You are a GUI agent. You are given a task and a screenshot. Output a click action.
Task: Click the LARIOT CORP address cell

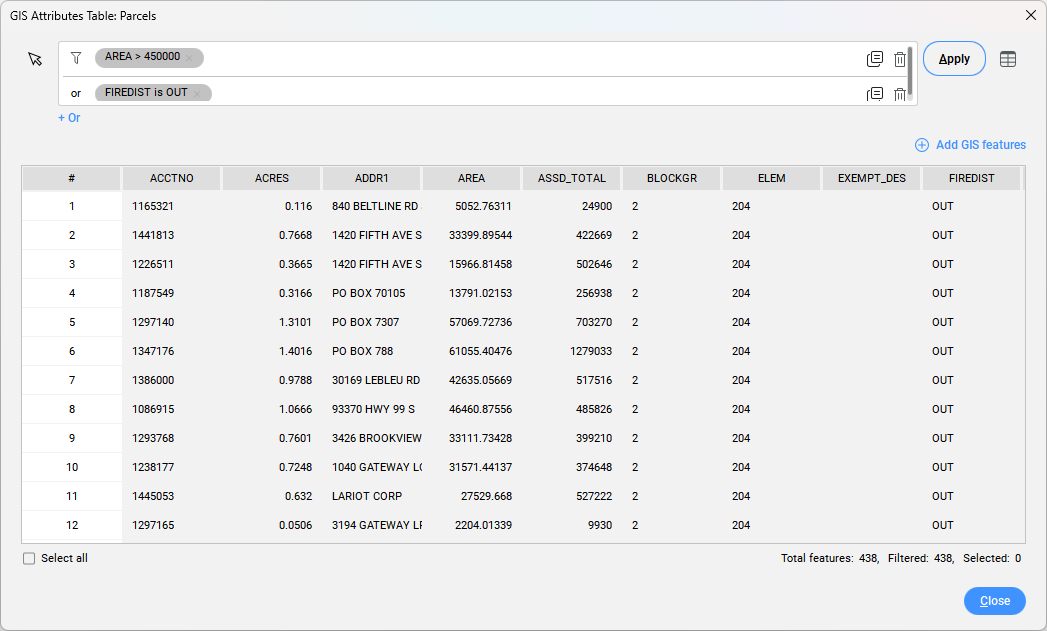point(372,496)
